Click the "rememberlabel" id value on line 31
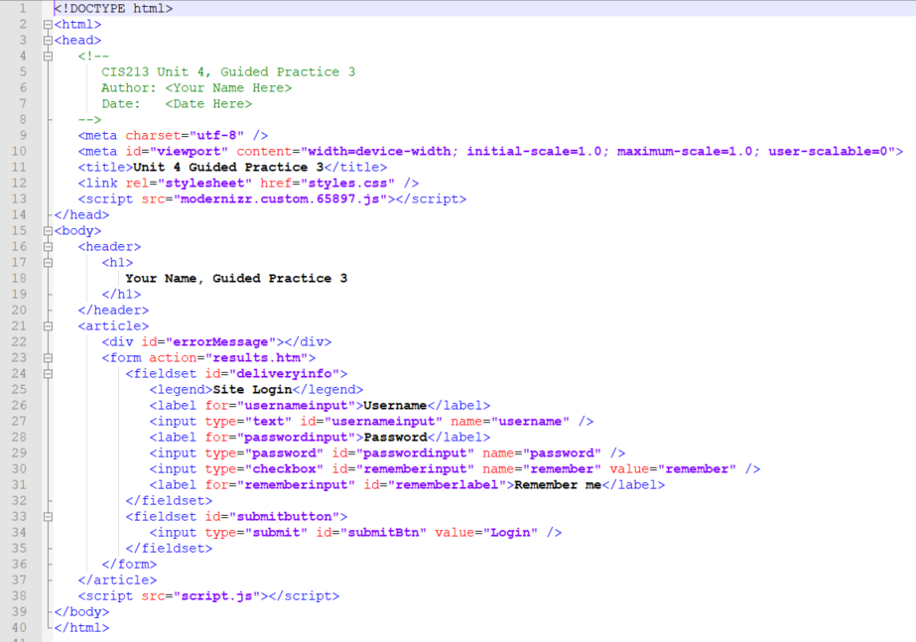 [447, 485]
